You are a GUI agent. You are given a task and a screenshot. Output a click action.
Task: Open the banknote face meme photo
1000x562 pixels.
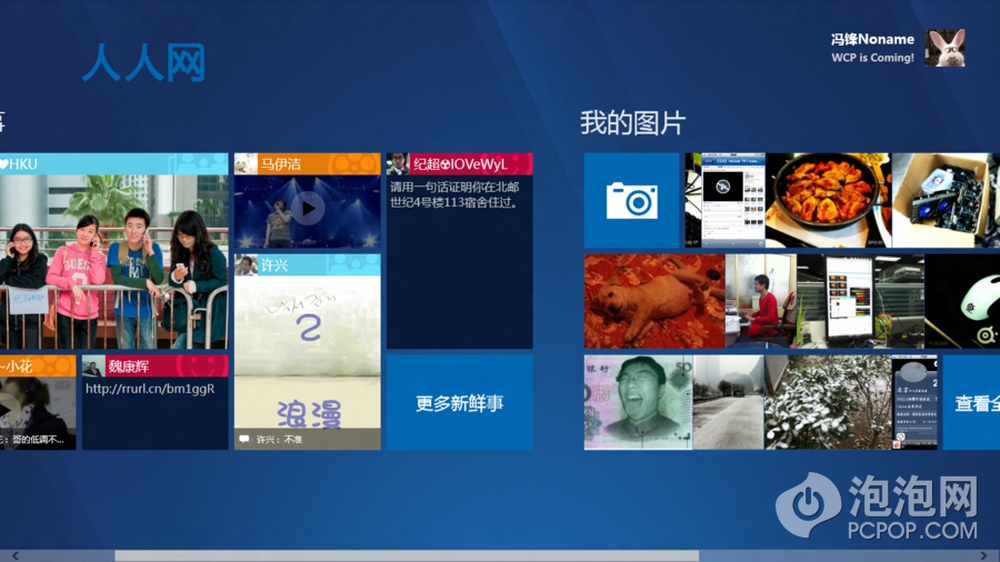tap(638, 403)
